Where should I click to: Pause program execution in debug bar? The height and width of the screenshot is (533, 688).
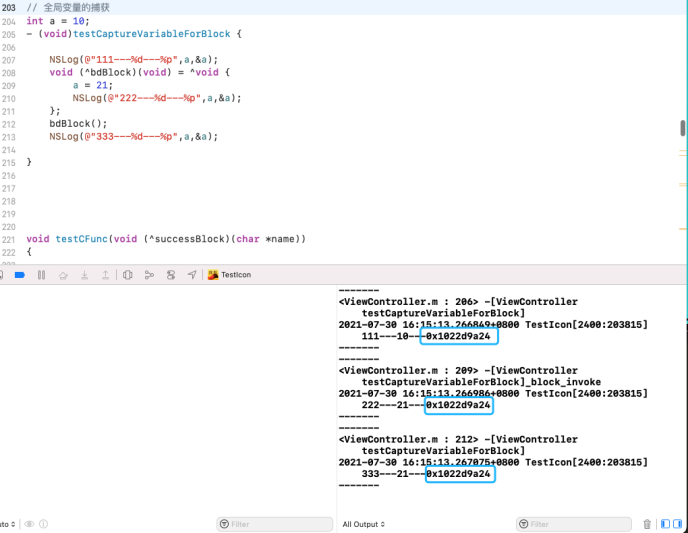[x=41, y=275]
